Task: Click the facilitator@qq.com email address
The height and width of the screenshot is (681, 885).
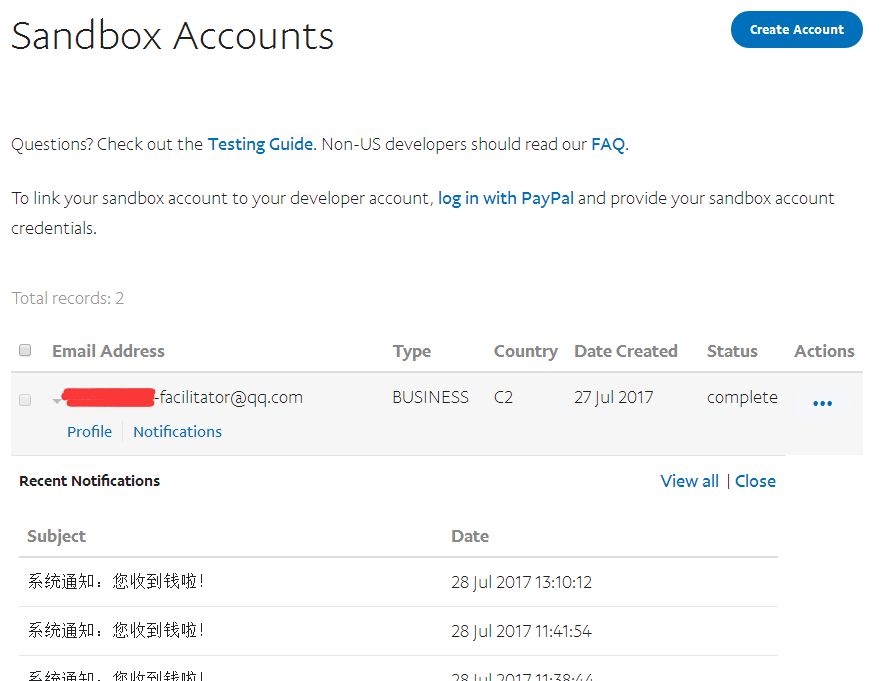Action: [x=230, y=397]
